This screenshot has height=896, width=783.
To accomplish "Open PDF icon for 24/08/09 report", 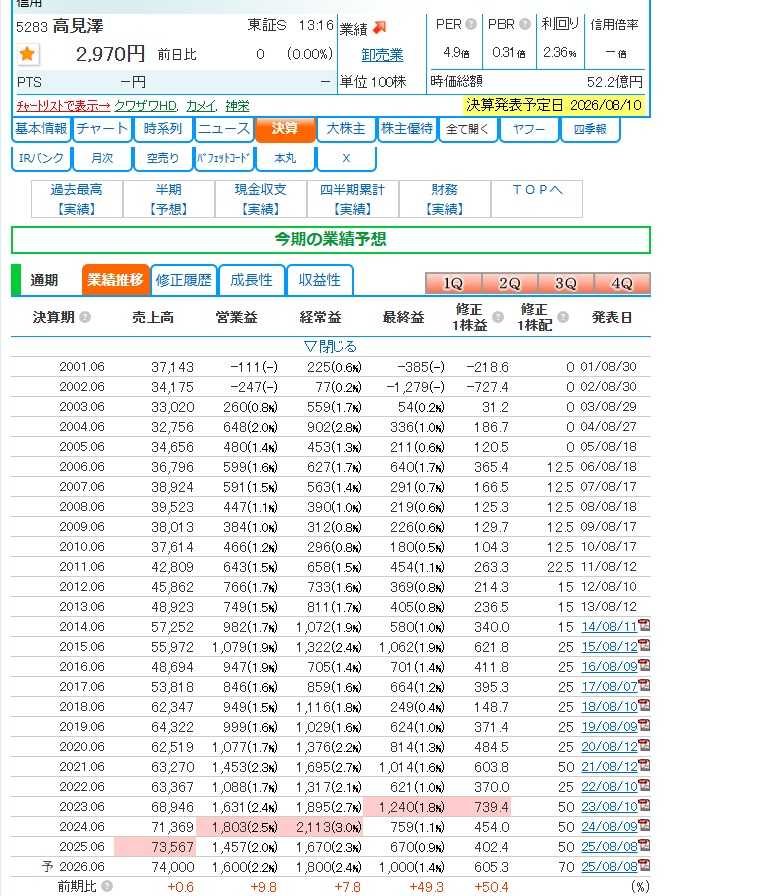I will (x=644, y=825).
